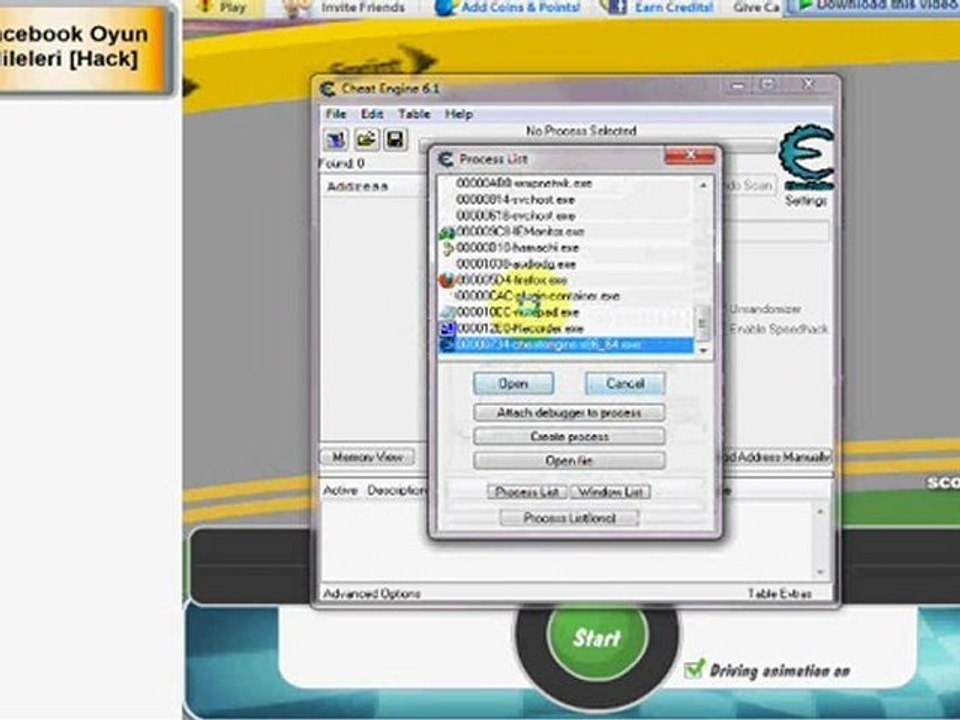Click the Description column header
The width and height of the screenshot is (960, 720).
[x=397, y=491]
